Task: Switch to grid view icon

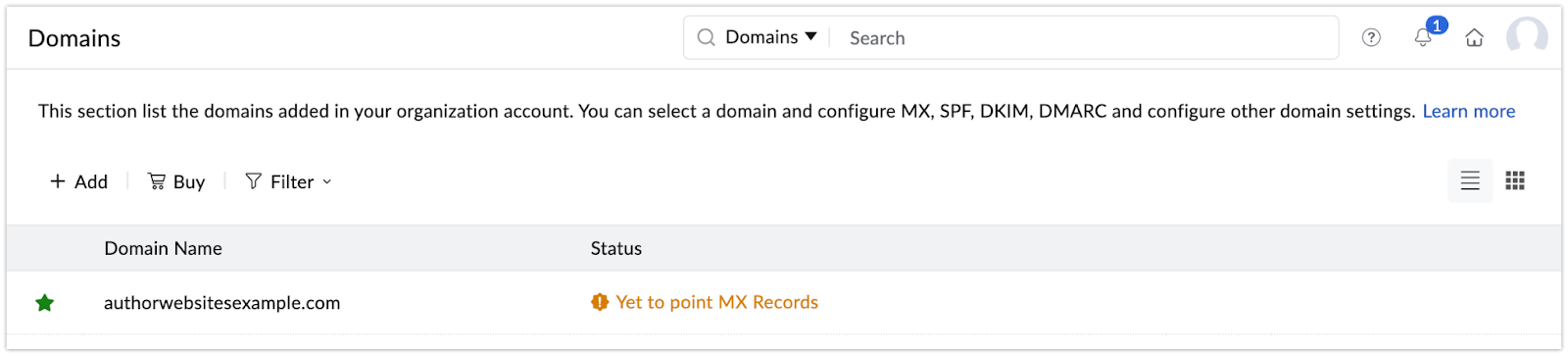Action: 1515,180
